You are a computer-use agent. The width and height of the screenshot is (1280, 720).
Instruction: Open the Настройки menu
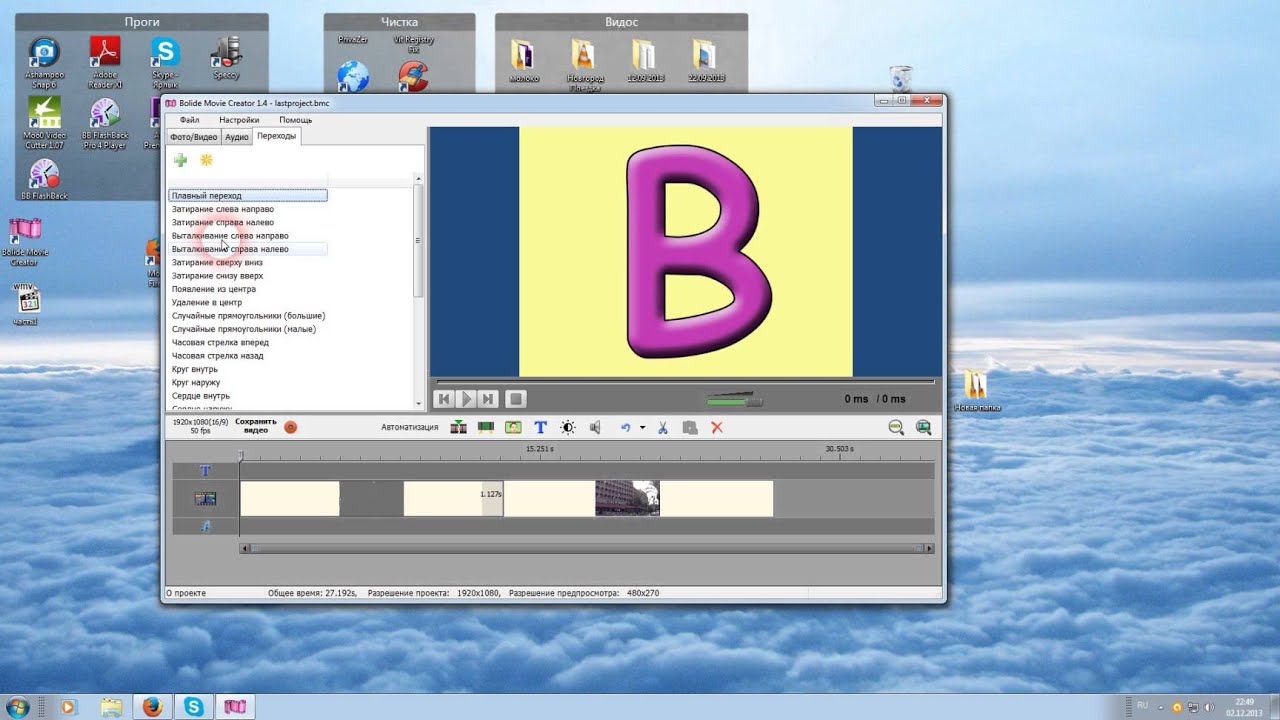click(239, 120)
